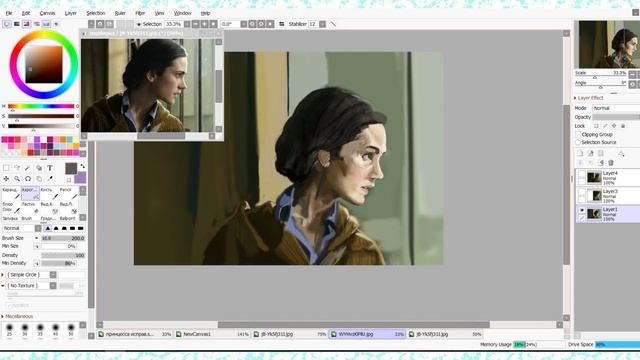This screenshot has width=640, height=360.
Task: Adjust the Brush Size slider
Action: (63, 238)
